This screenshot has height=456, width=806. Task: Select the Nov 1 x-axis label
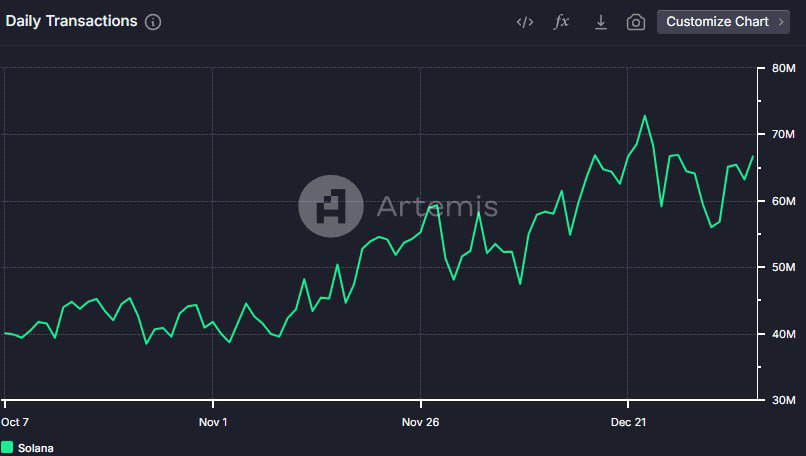pyautogui.click(x=213, y=422)
